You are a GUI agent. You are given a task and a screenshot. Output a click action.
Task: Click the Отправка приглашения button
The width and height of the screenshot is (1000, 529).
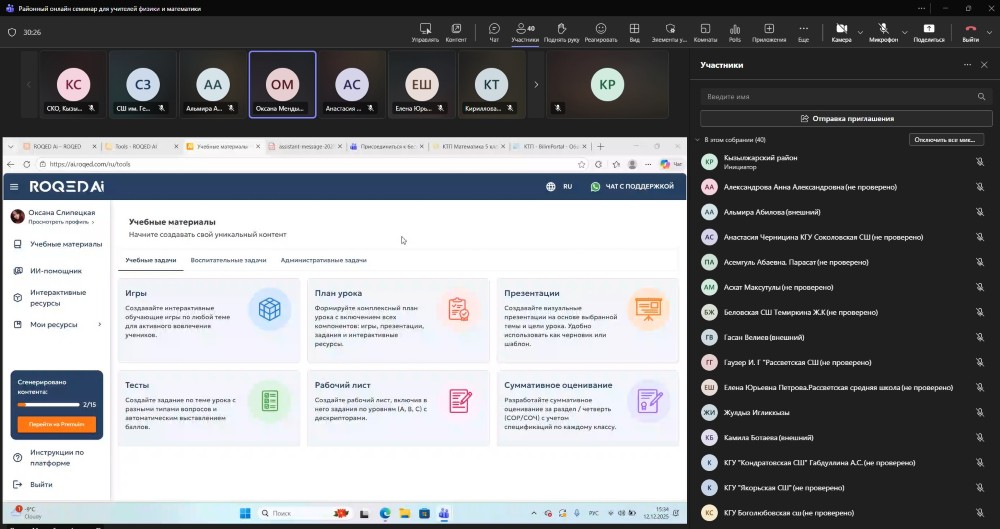846,118
